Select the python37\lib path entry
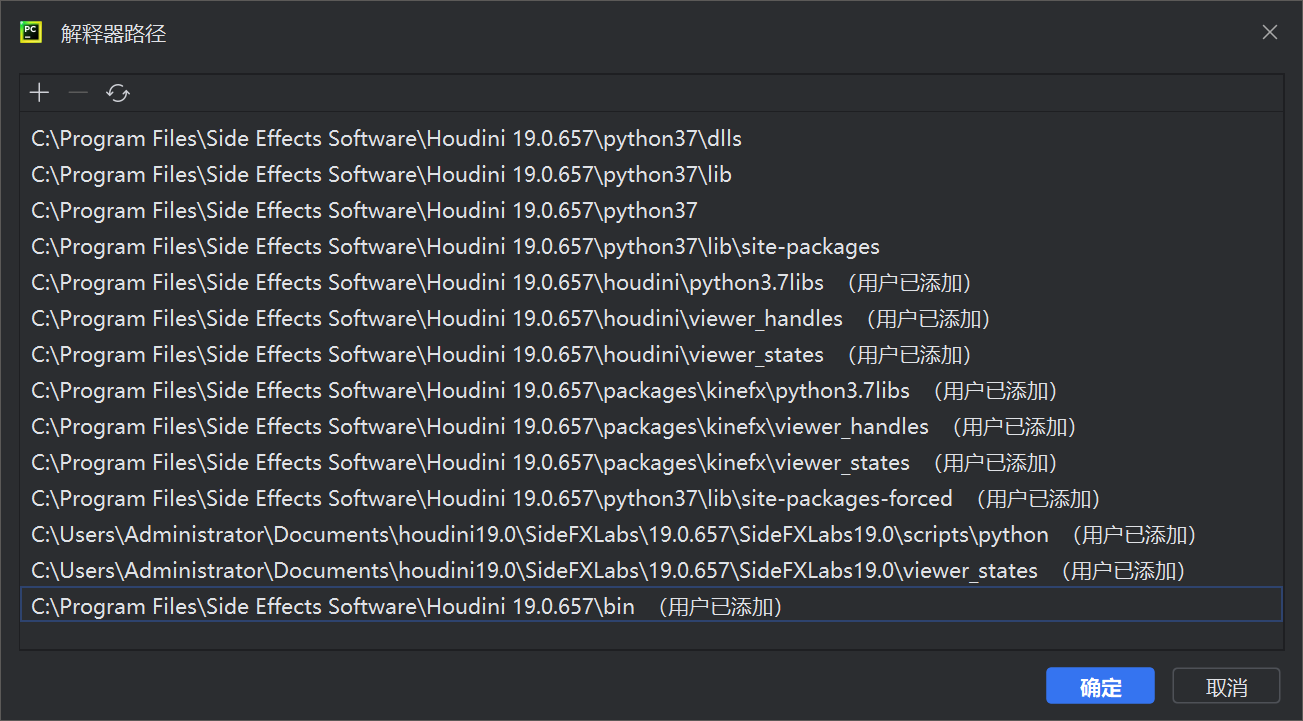1303x721 pixels. coord(381,175)
